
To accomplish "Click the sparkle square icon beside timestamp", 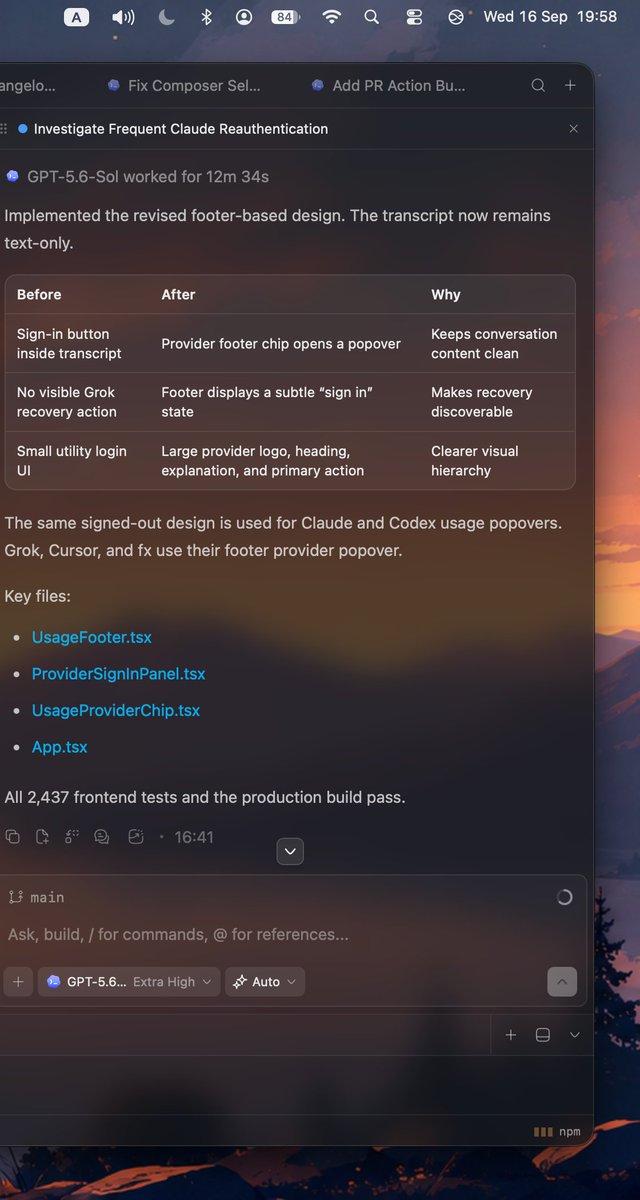I will click(x=136, y=837).
